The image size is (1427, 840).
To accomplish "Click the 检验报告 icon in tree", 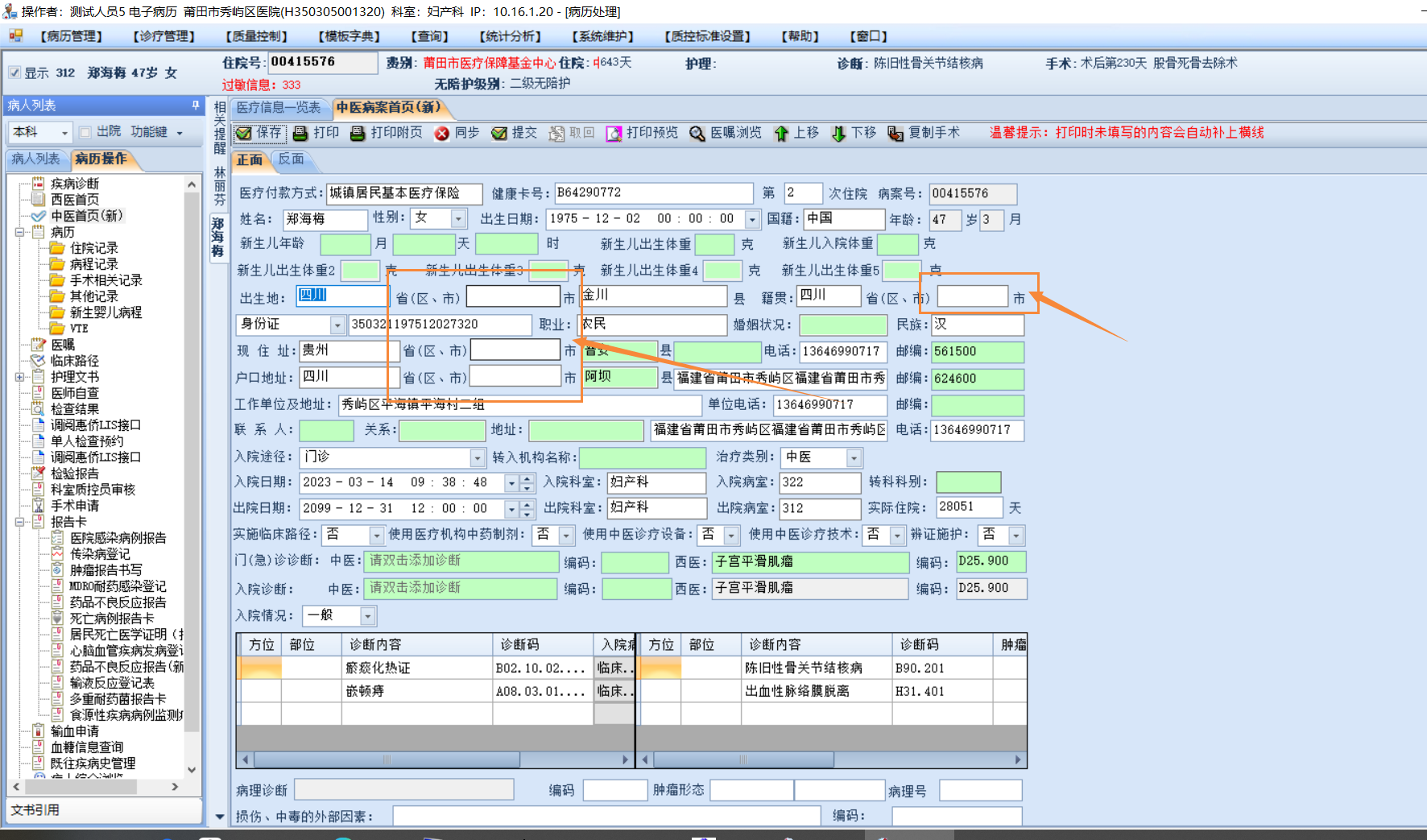I will coord(38,474).
